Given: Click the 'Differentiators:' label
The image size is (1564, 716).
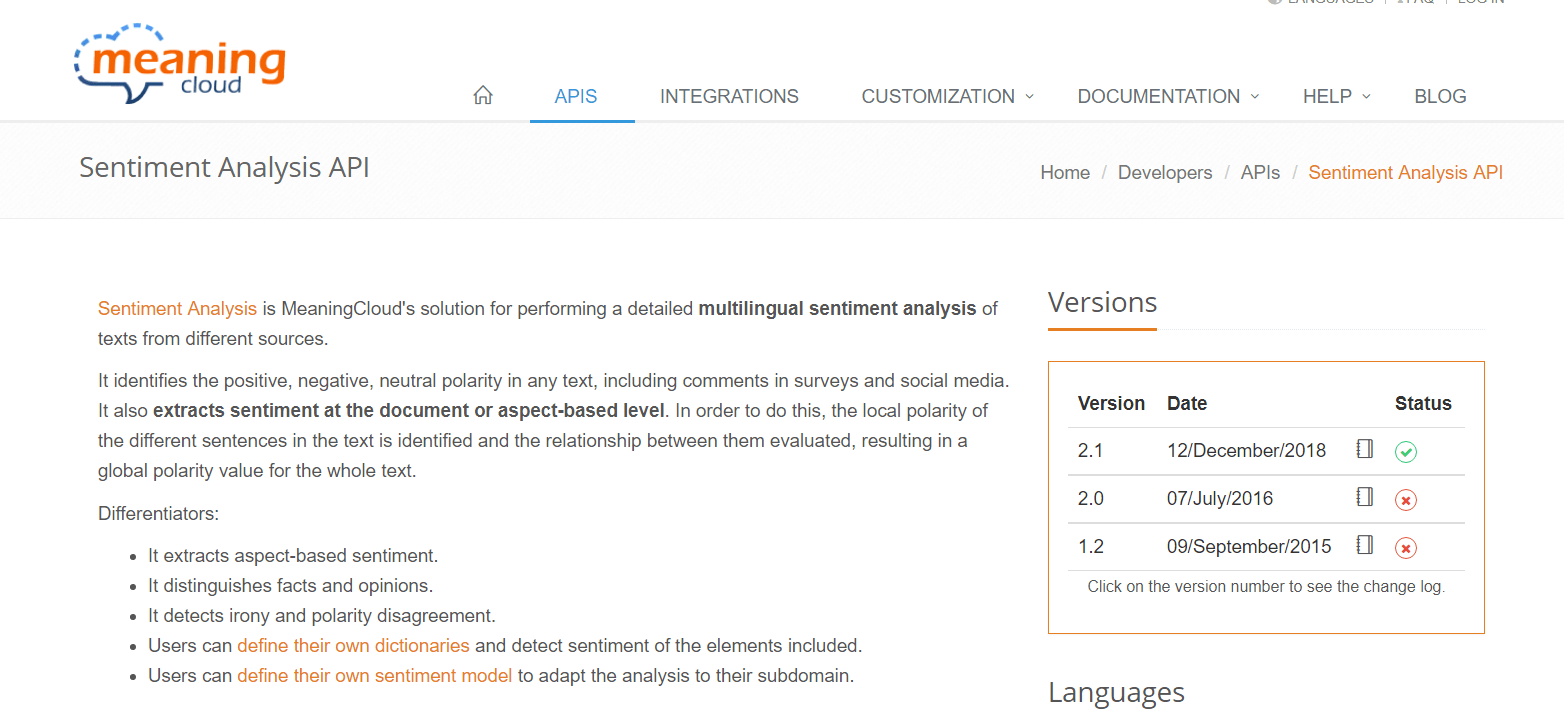Looking at the screenshot, I should (158, 514).
